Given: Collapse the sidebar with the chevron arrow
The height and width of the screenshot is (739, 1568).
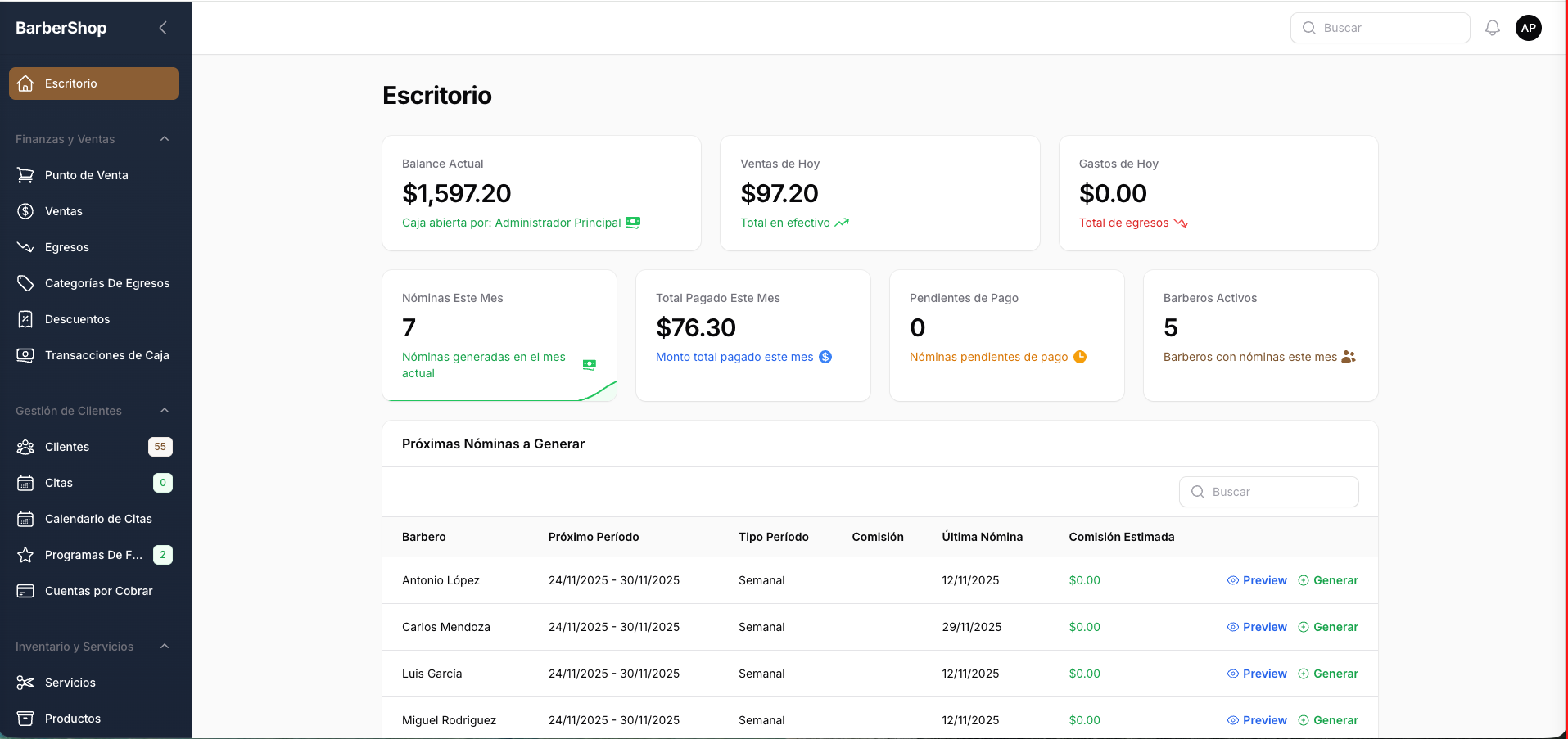Looking at the screenshot, I should point(163,28).
